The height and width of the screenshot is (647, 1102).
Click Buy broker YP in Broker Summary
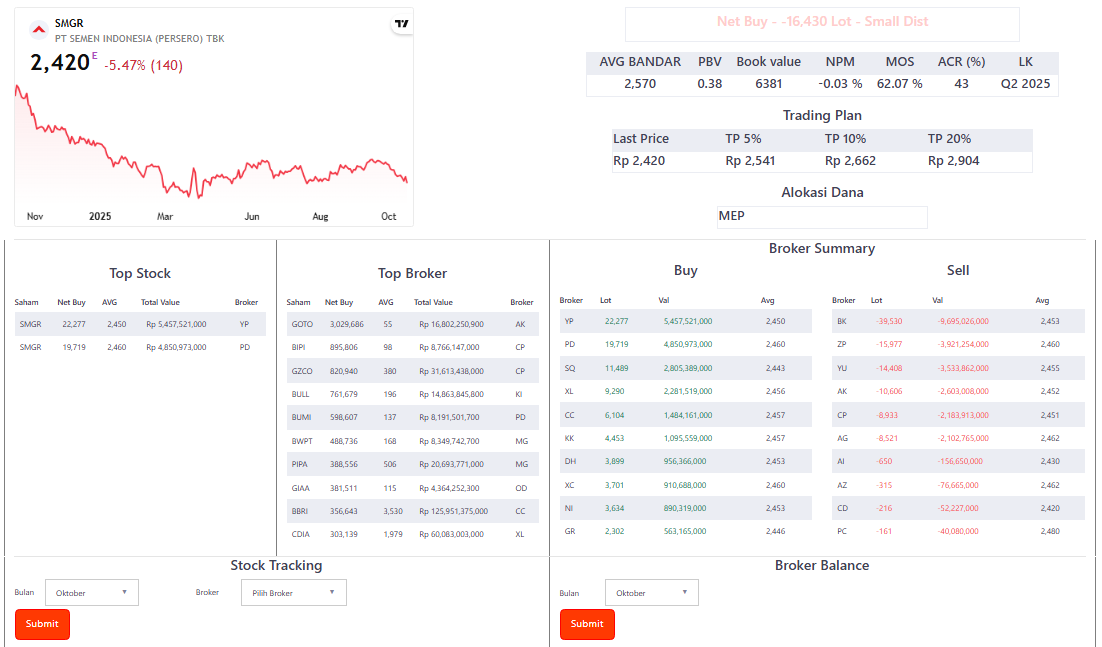tap(685, 321)
